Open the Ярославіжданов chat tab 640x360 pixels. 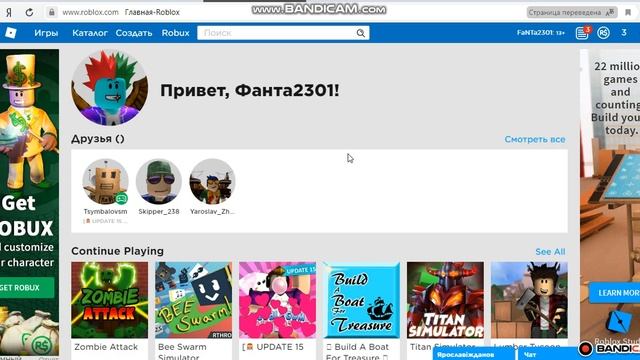click(473, 355)
